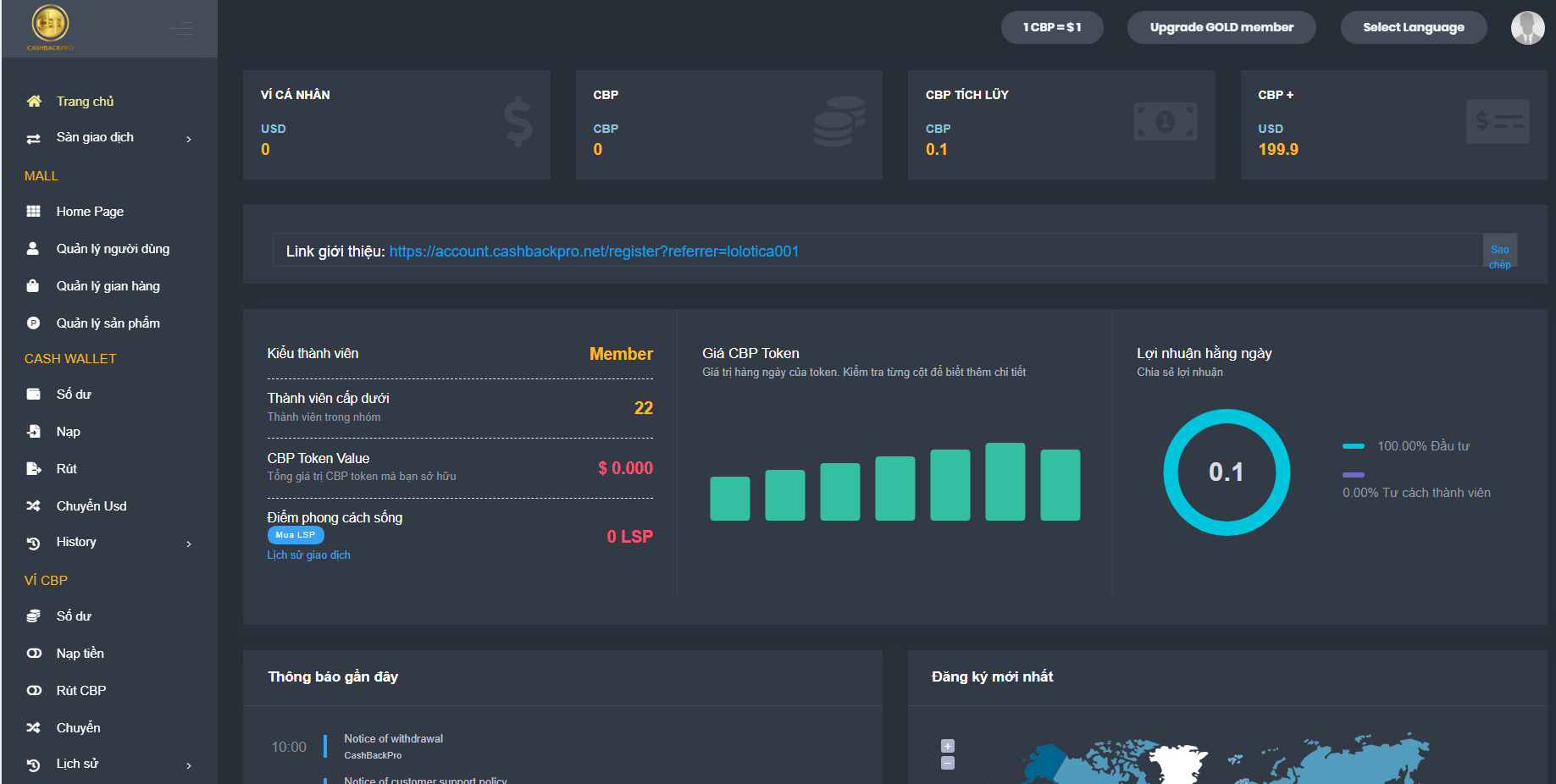Click the invoice icon in CBP + card
The height and width of the screenshot is (784, 1556).
pos(1498,122)
